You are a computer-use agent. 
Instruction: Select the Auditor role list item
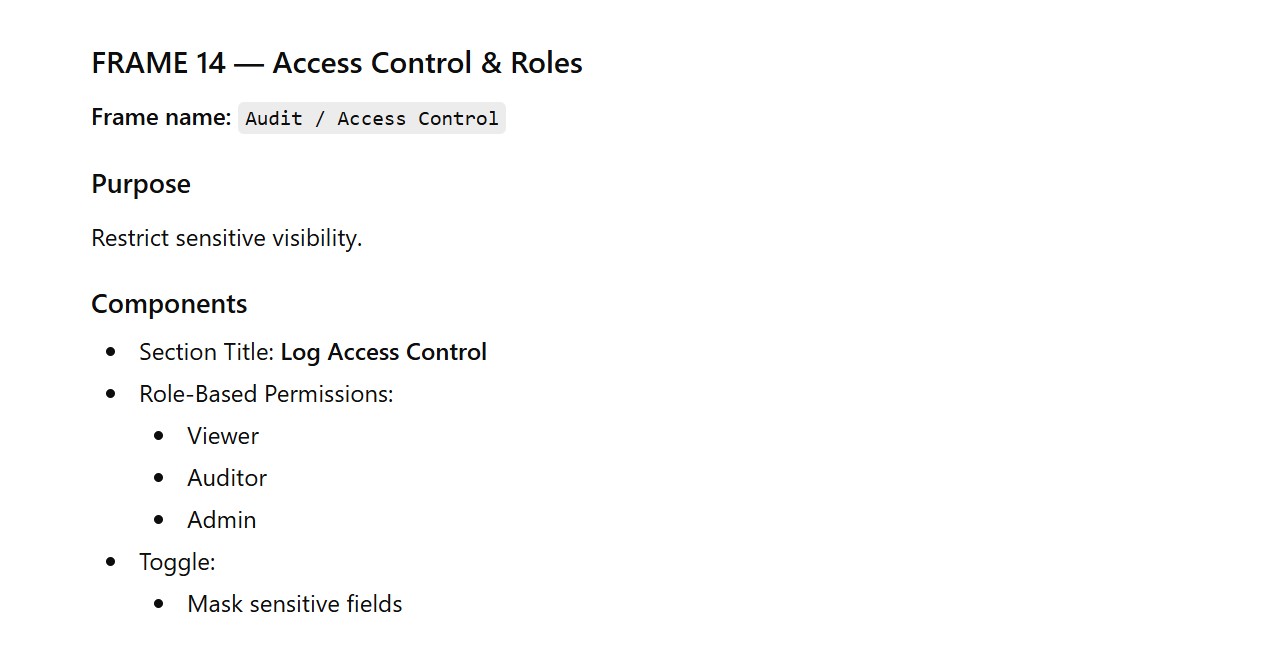(x=227, y=478)
